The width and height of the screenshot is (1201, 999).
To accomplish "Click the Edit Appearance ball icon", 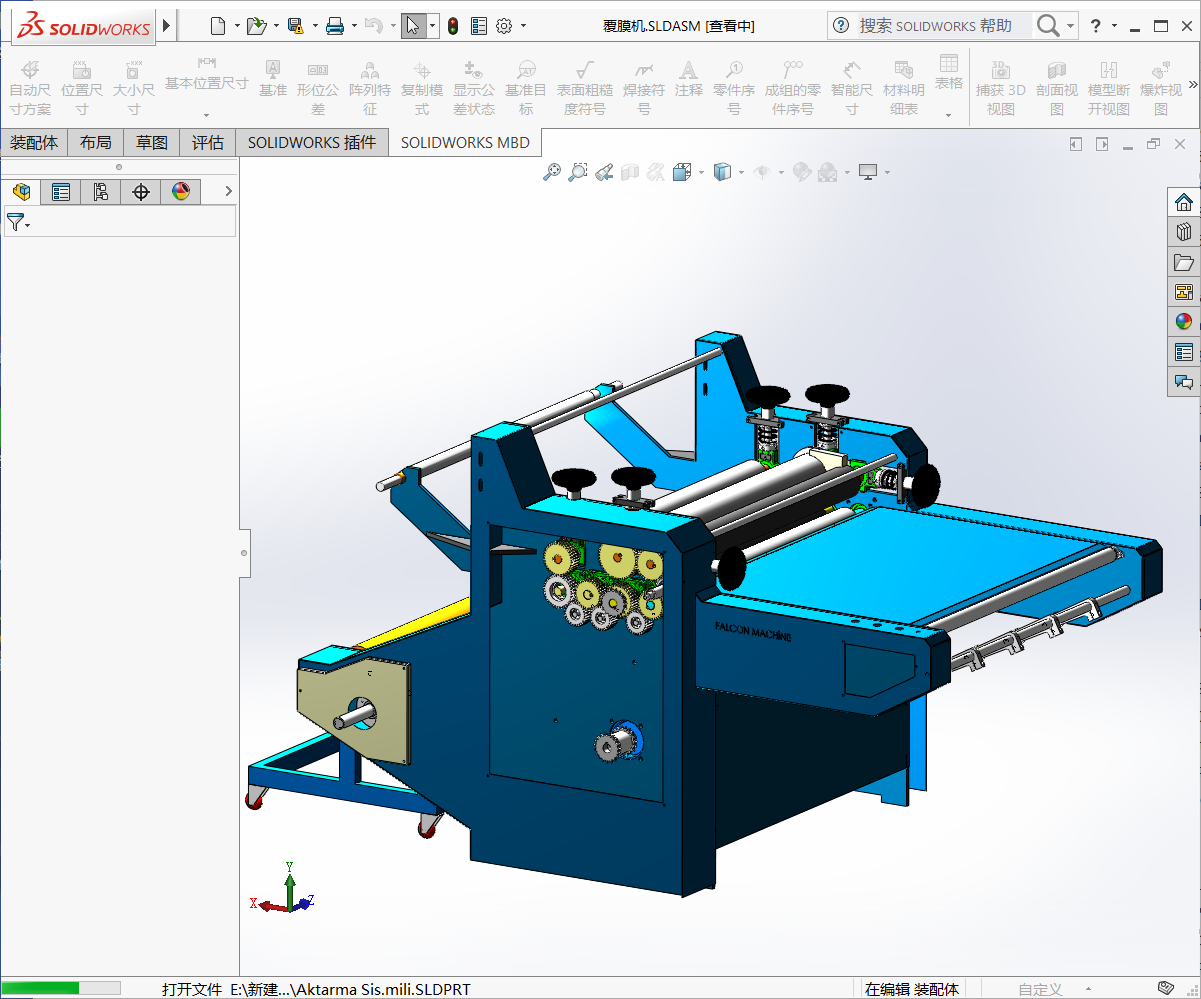I will (802, 172).
